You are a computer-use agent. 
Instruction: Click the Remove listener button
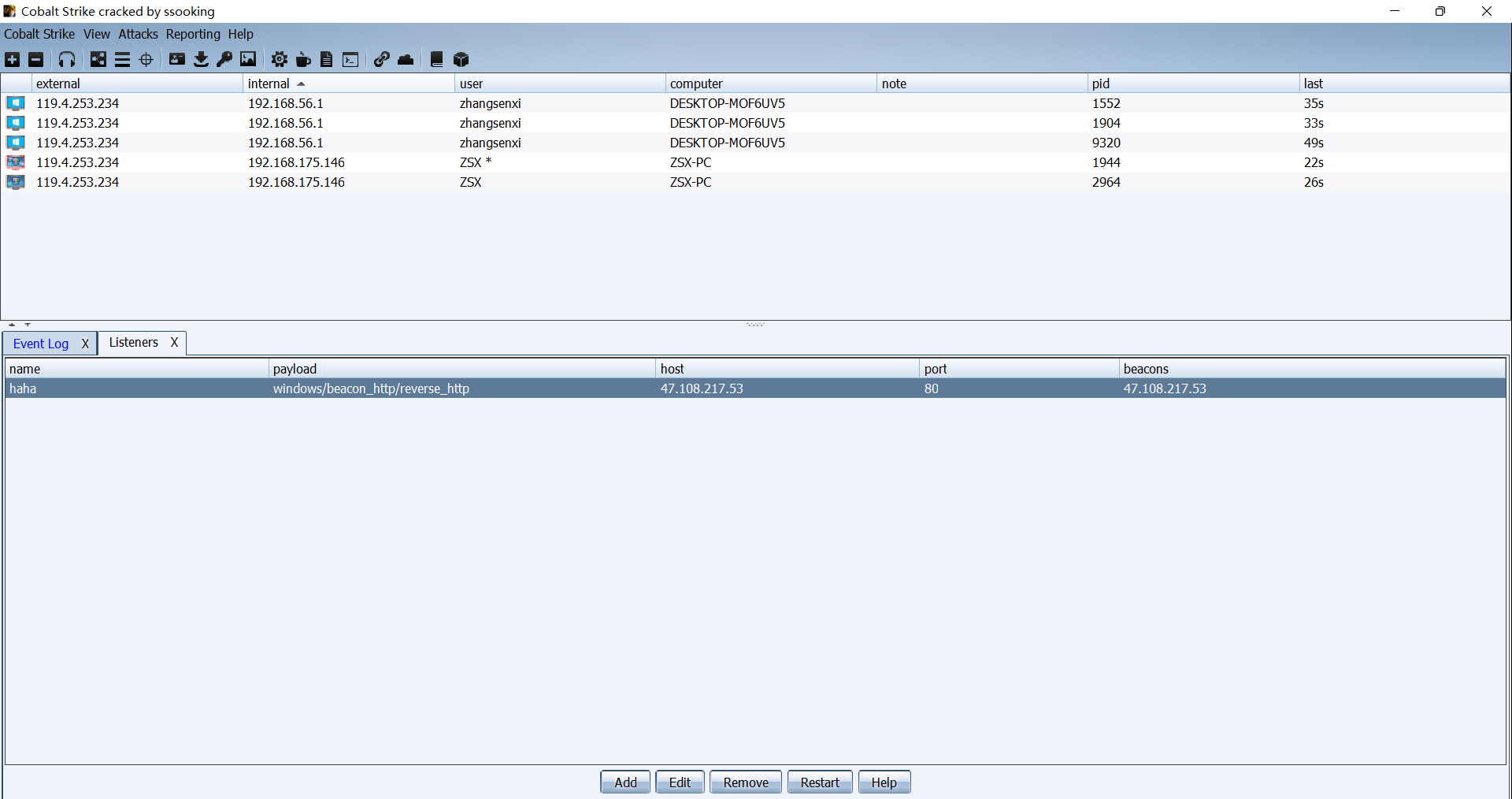(x=746, y=782)
